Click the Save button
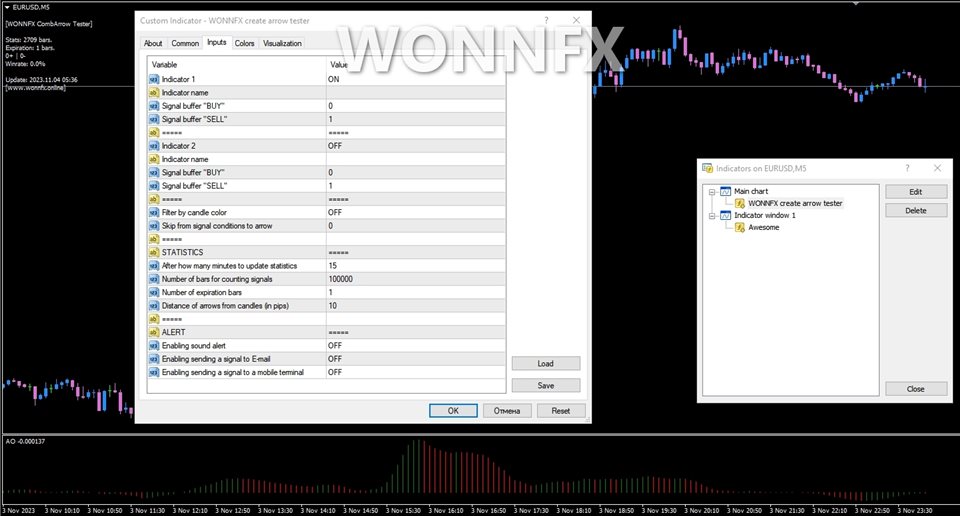 [546, 386]
